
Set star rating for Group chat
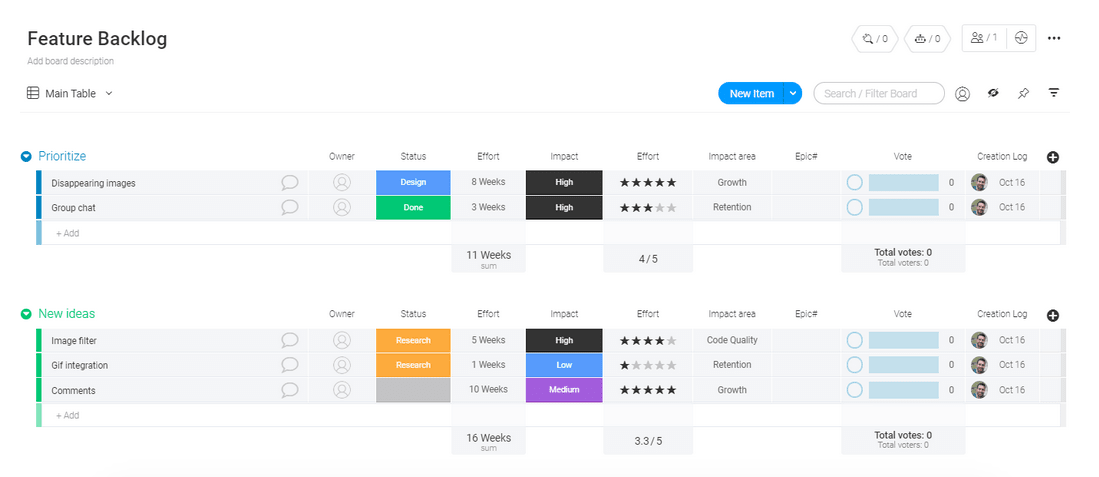pyautogui.click(x=648, y=207)
